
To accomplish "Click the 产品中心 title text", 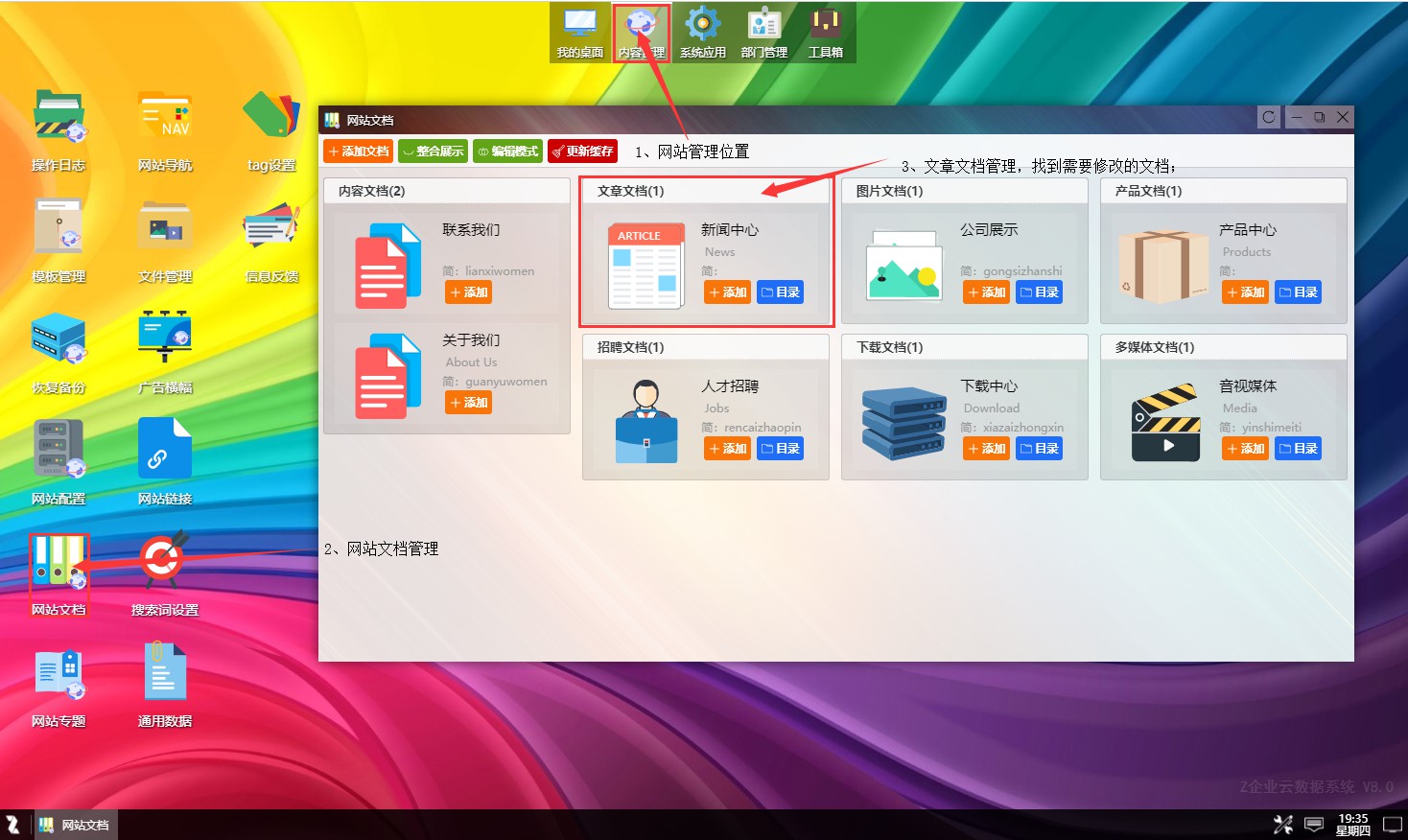I will click(x=1248, y=230).
